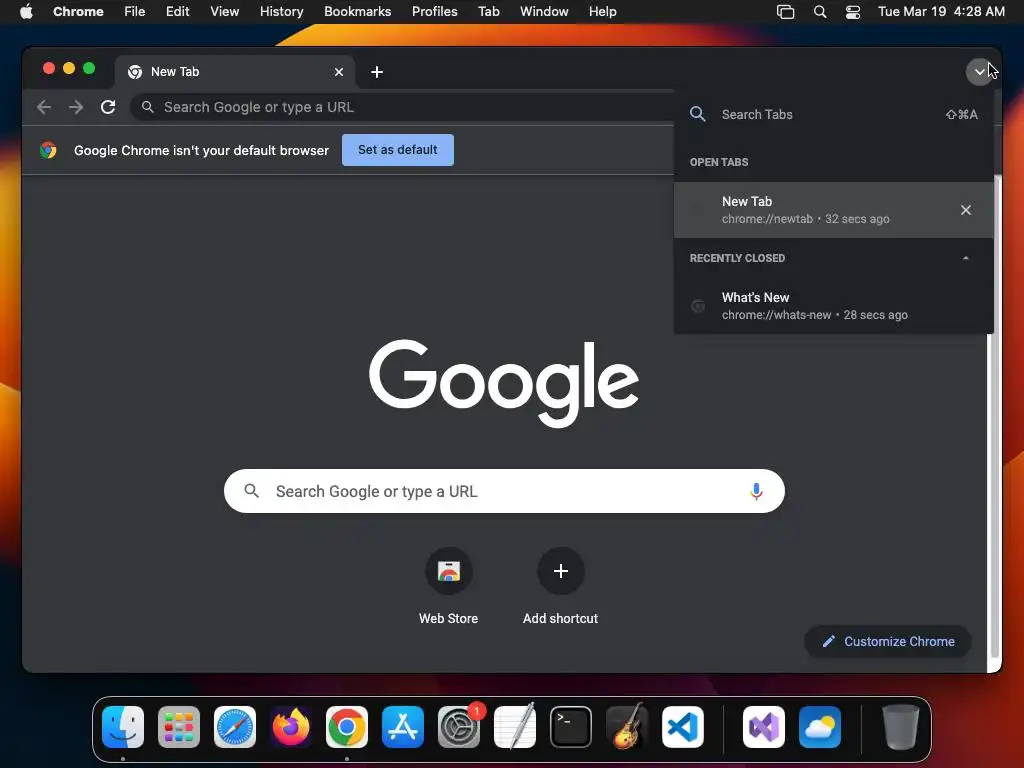
Task: Reopen the What's New recently closed tab
Action: click(834, 306)
